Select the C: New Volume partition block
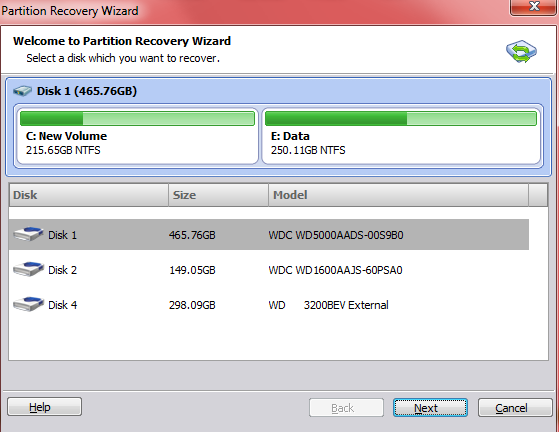 click(x=137, y=136)
